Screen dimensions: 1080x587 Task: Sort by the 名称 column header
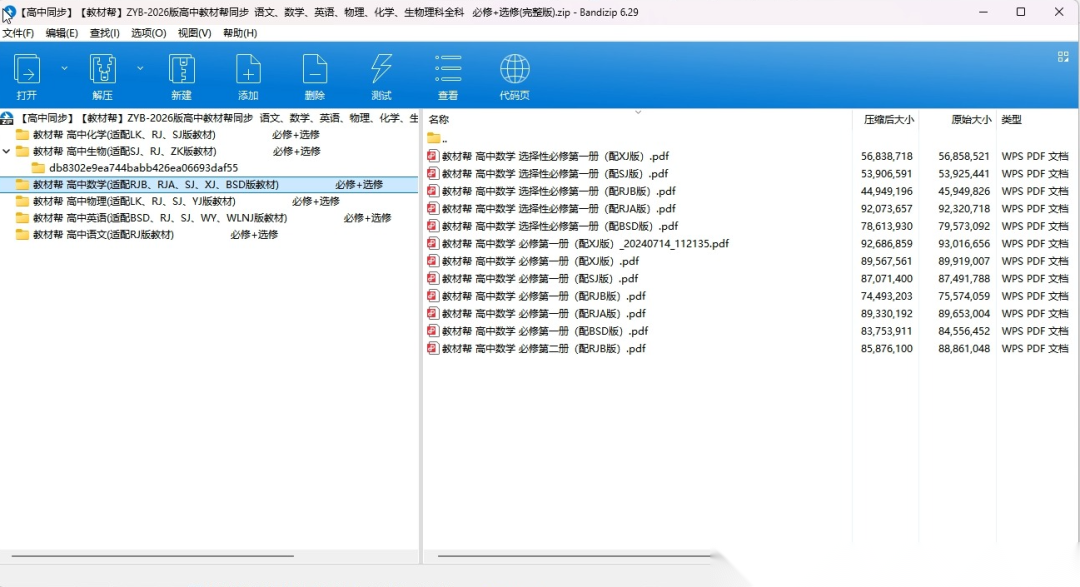[439, 120]
